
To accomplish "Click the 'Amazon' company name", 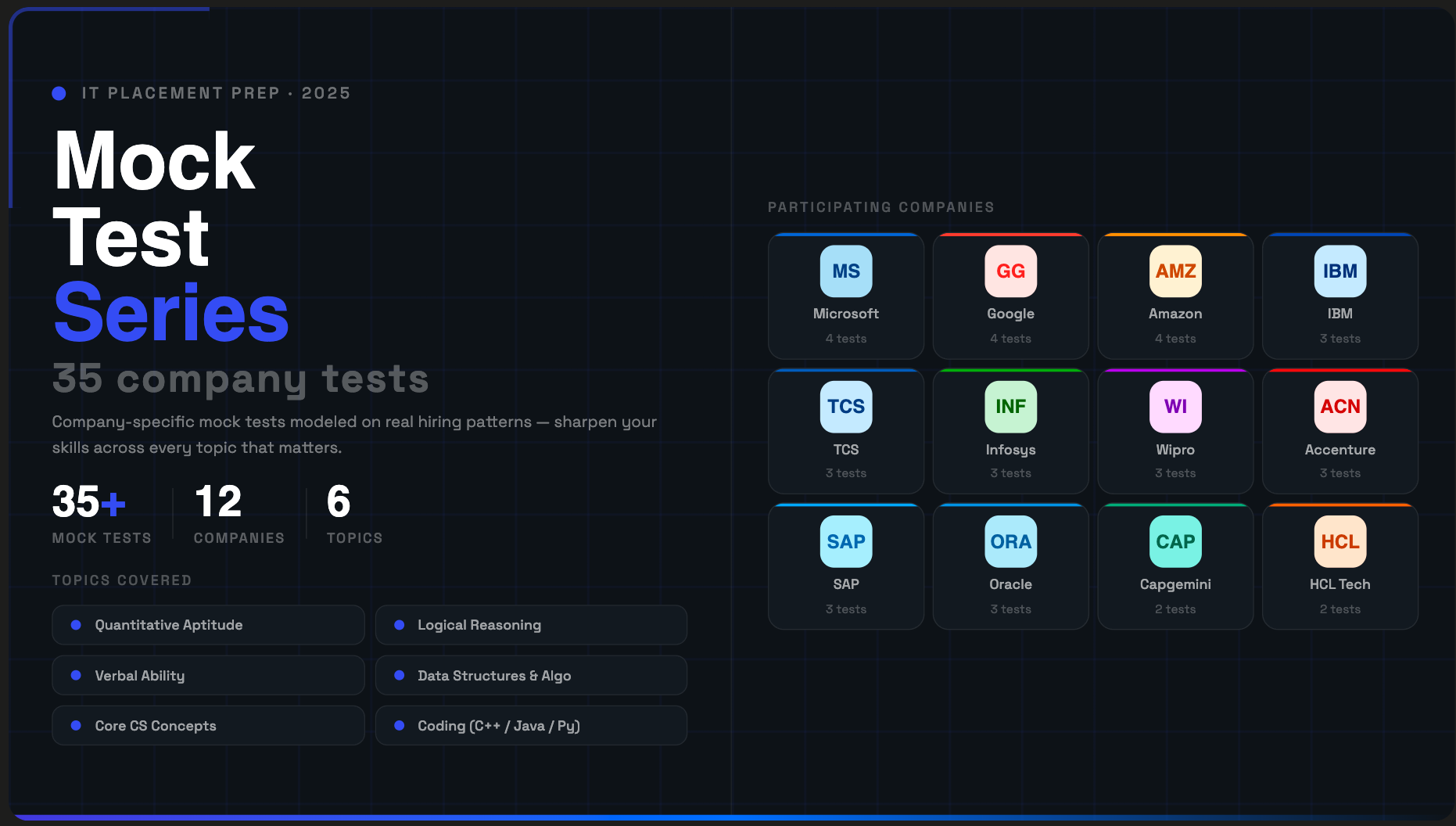I will [x=1175, y=314].
